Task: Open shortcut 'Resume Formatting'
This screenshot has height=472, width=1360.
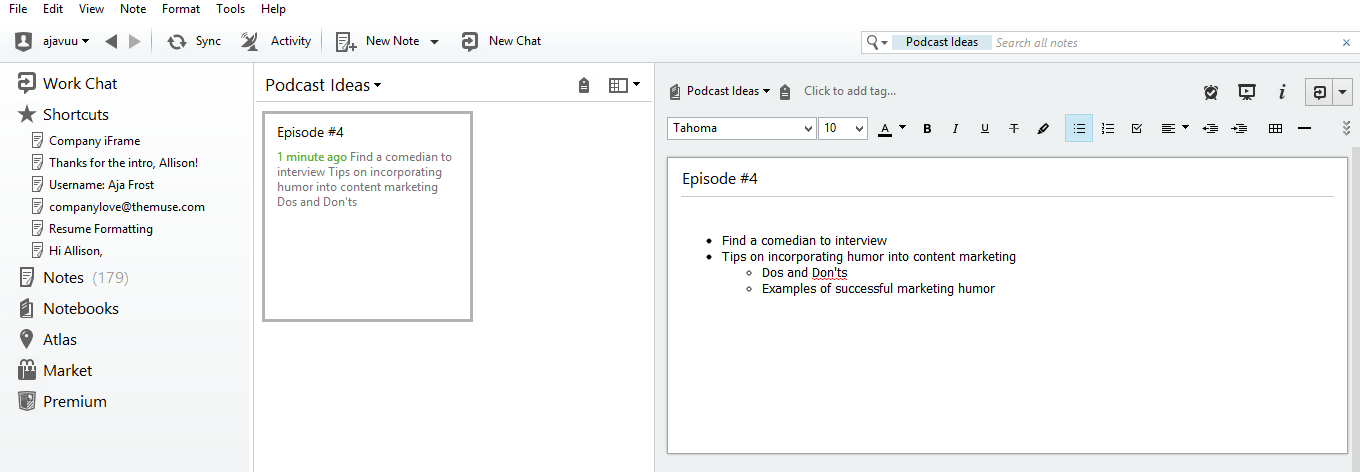Action: coord(92,228)
